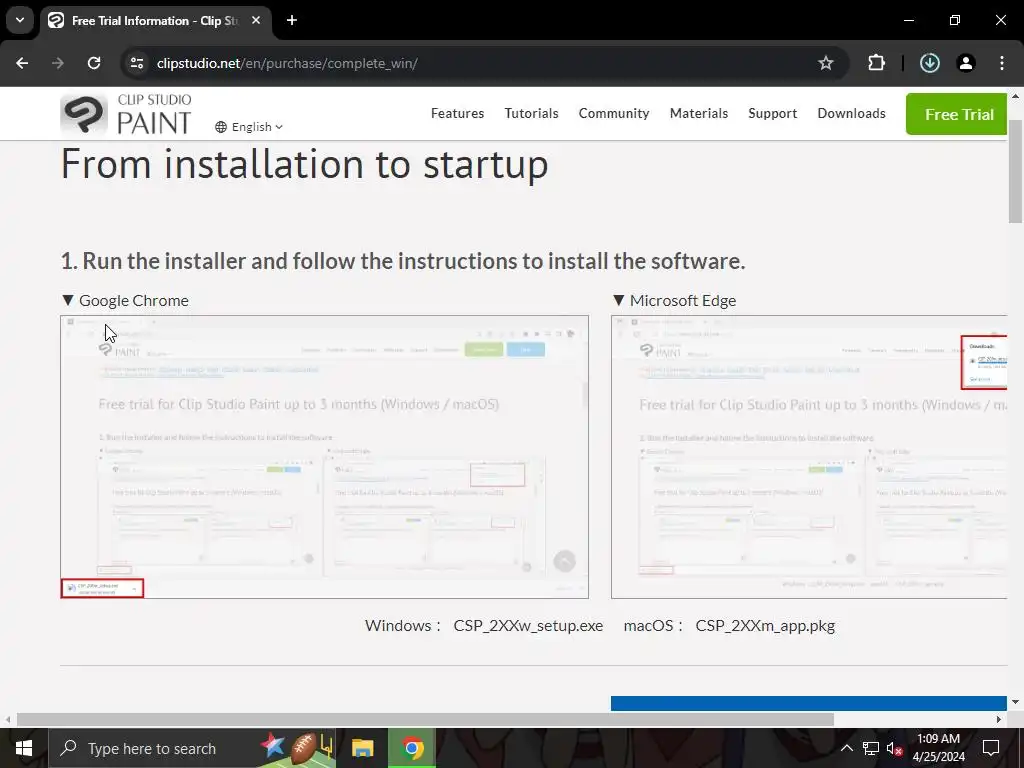Click the vertical scrollbar thumb
Screen dimensions: 1024x768
1016,171
